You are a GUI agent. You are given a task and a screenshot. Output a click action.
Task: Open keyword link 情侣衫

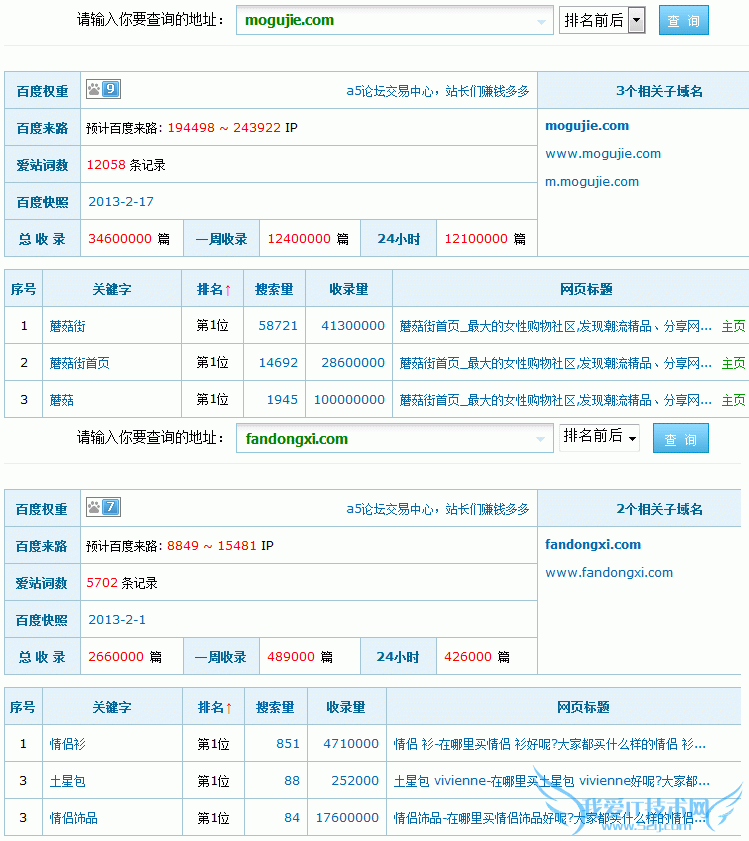pyautogui.click(x=68, y=744)
